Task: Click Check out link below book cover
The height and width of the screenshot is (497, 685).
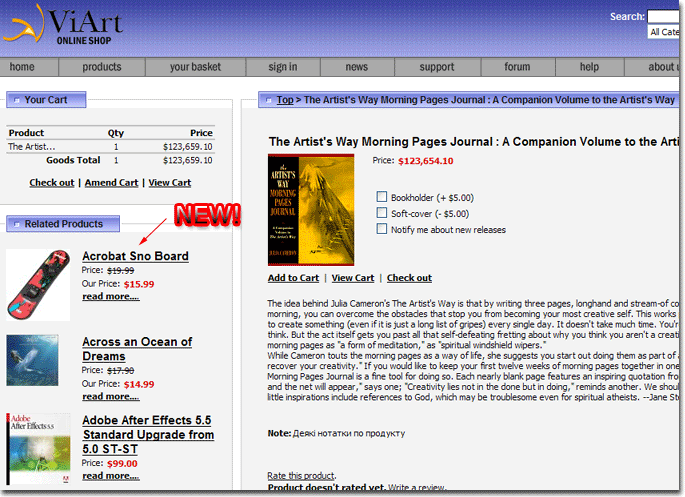Action: pos(409,278)
